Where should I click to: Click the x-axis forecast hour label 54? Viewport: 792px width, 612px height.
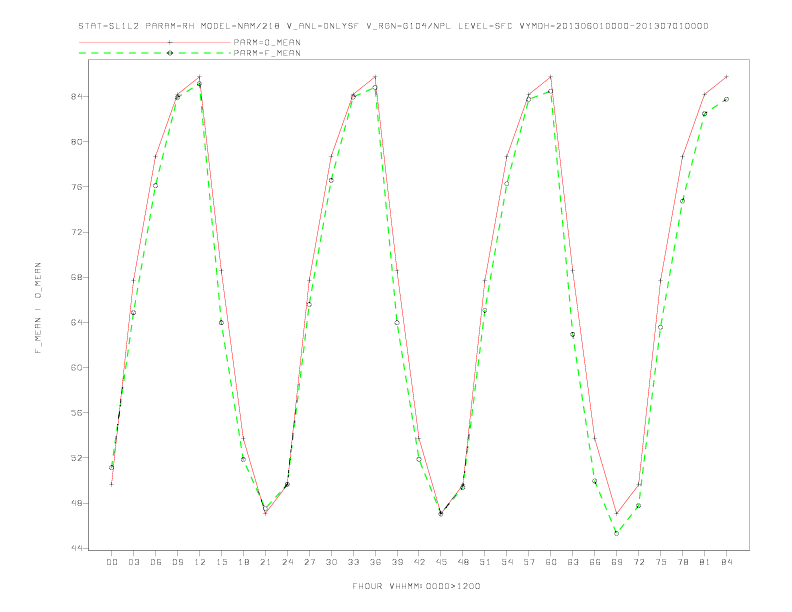tap(507, 562)
